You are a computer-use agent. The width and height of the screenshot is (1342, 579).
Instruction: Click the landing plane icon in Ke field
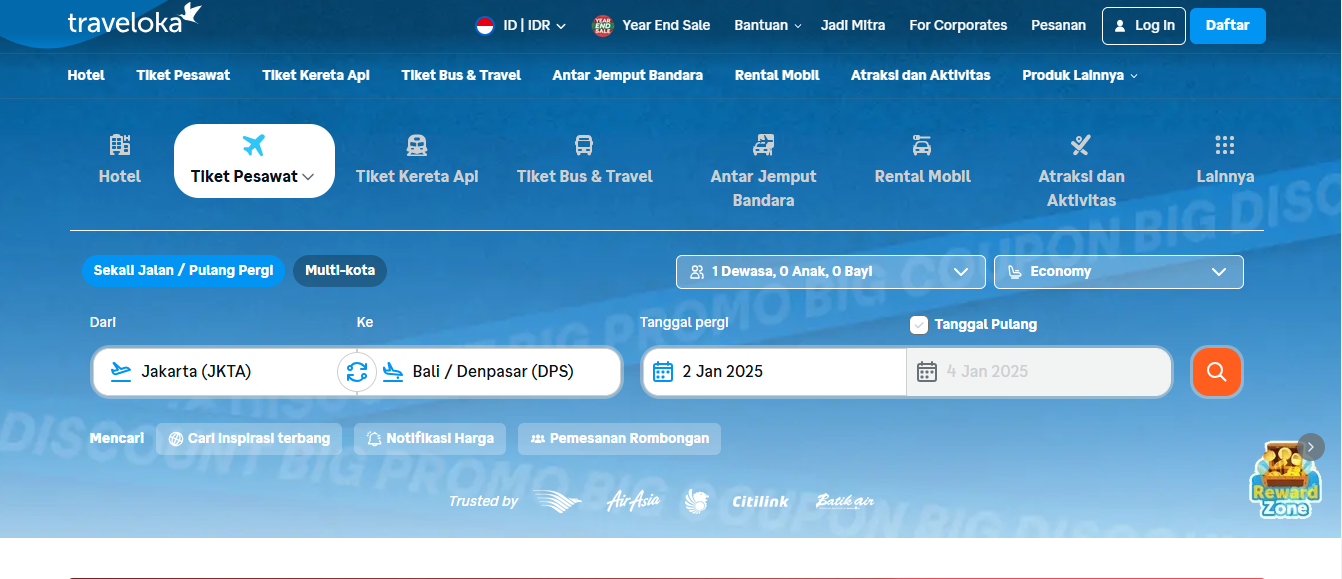pyautogui.click(x=392, y=372)
